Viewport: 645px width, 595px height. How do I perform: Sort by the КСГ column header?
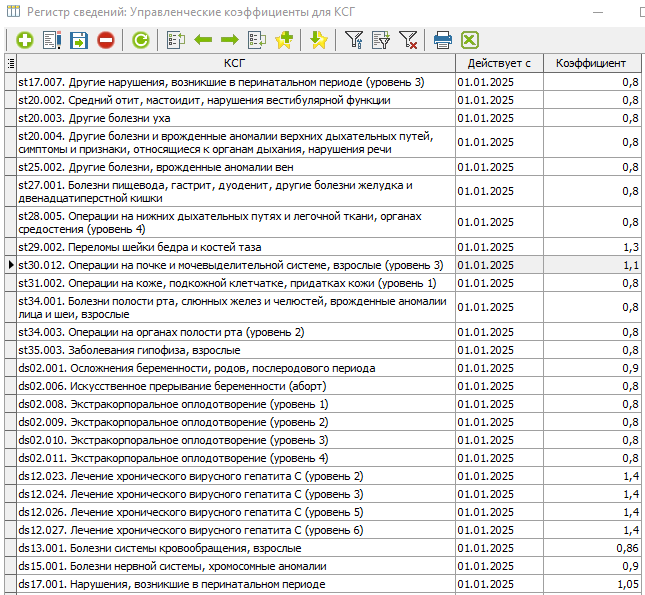point(235,63)
